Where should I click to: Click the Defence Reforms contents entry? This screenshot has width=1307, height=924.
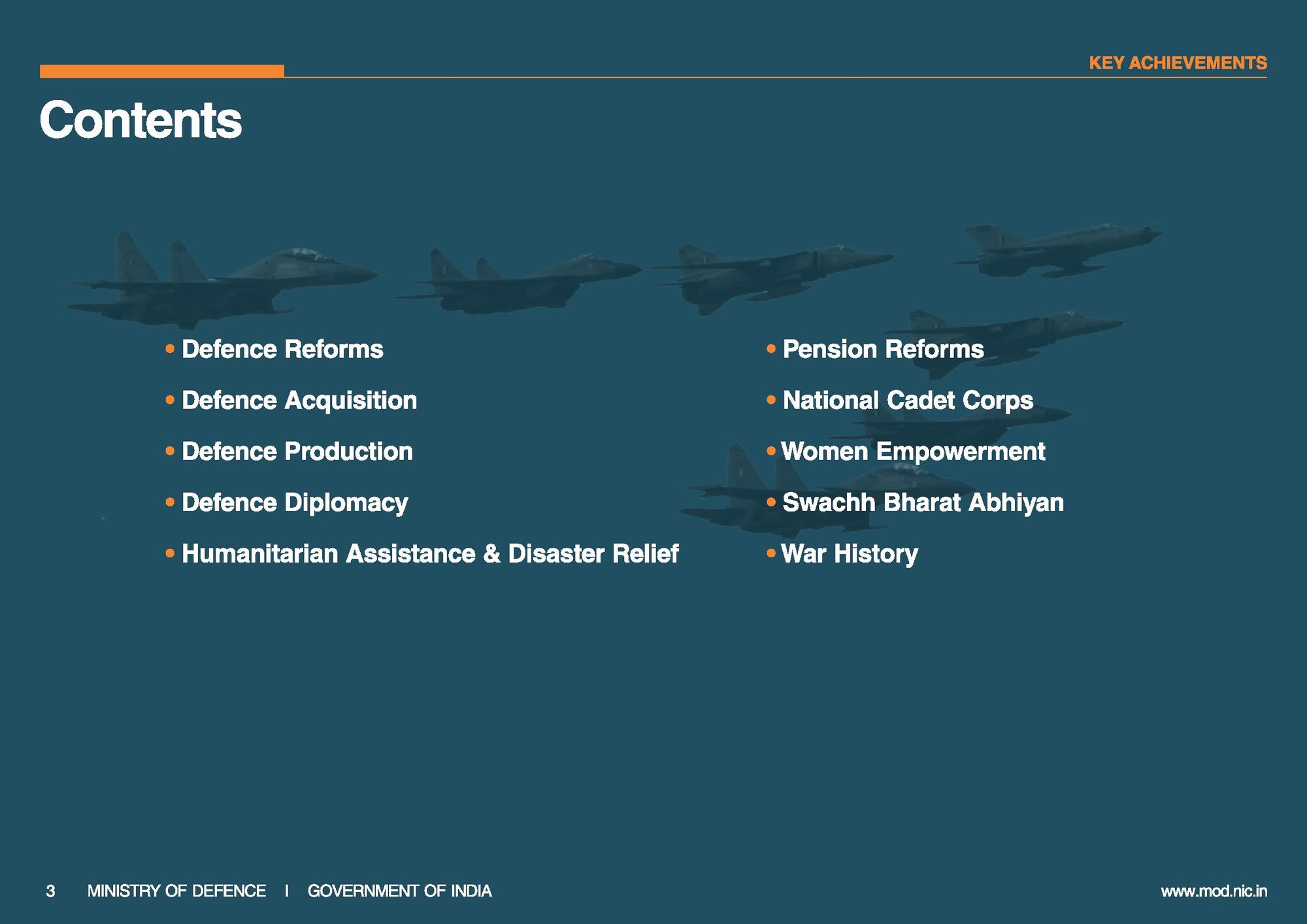(282, 350)
